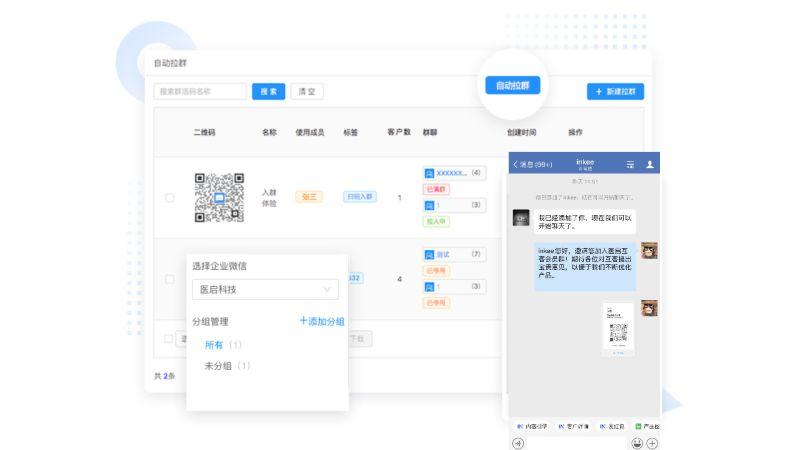Click the 张三 member tag
Screen dimensions: 800x450
pos(309,196)
